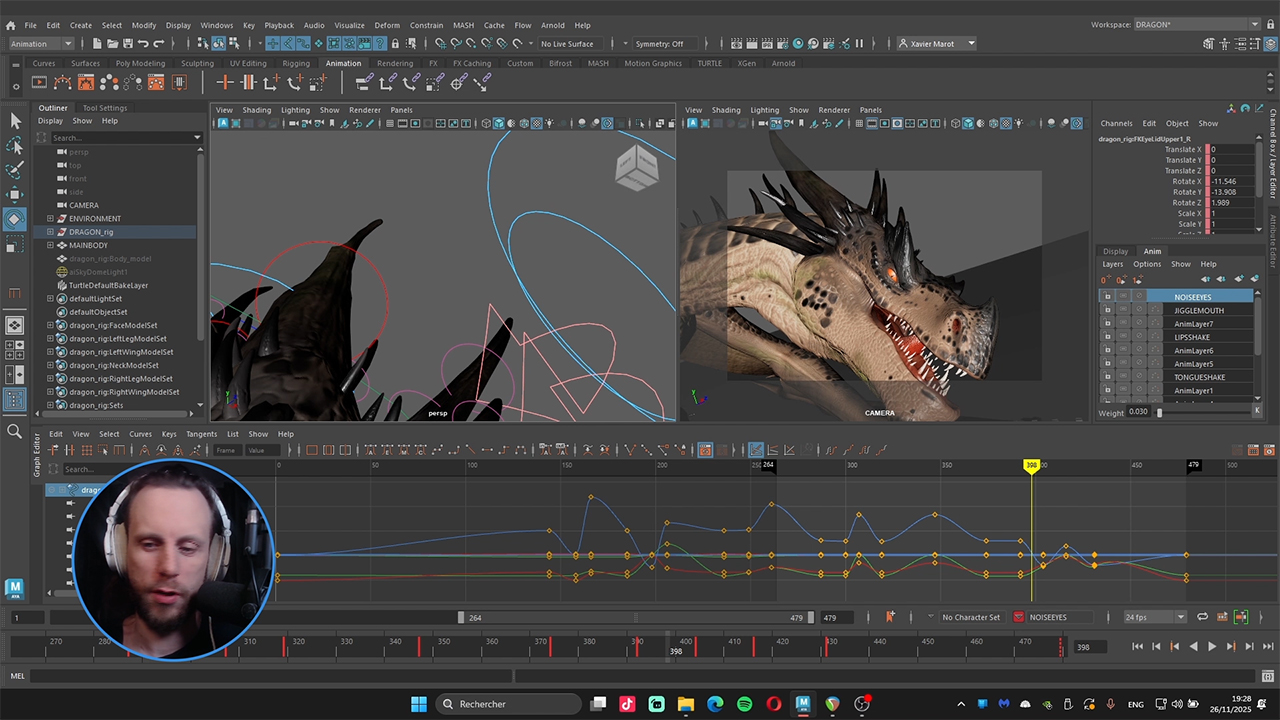Click Set Key icon on Animation shelf
The width and height of the screenshot is (1280, 720).
click(x=225, y=82)
